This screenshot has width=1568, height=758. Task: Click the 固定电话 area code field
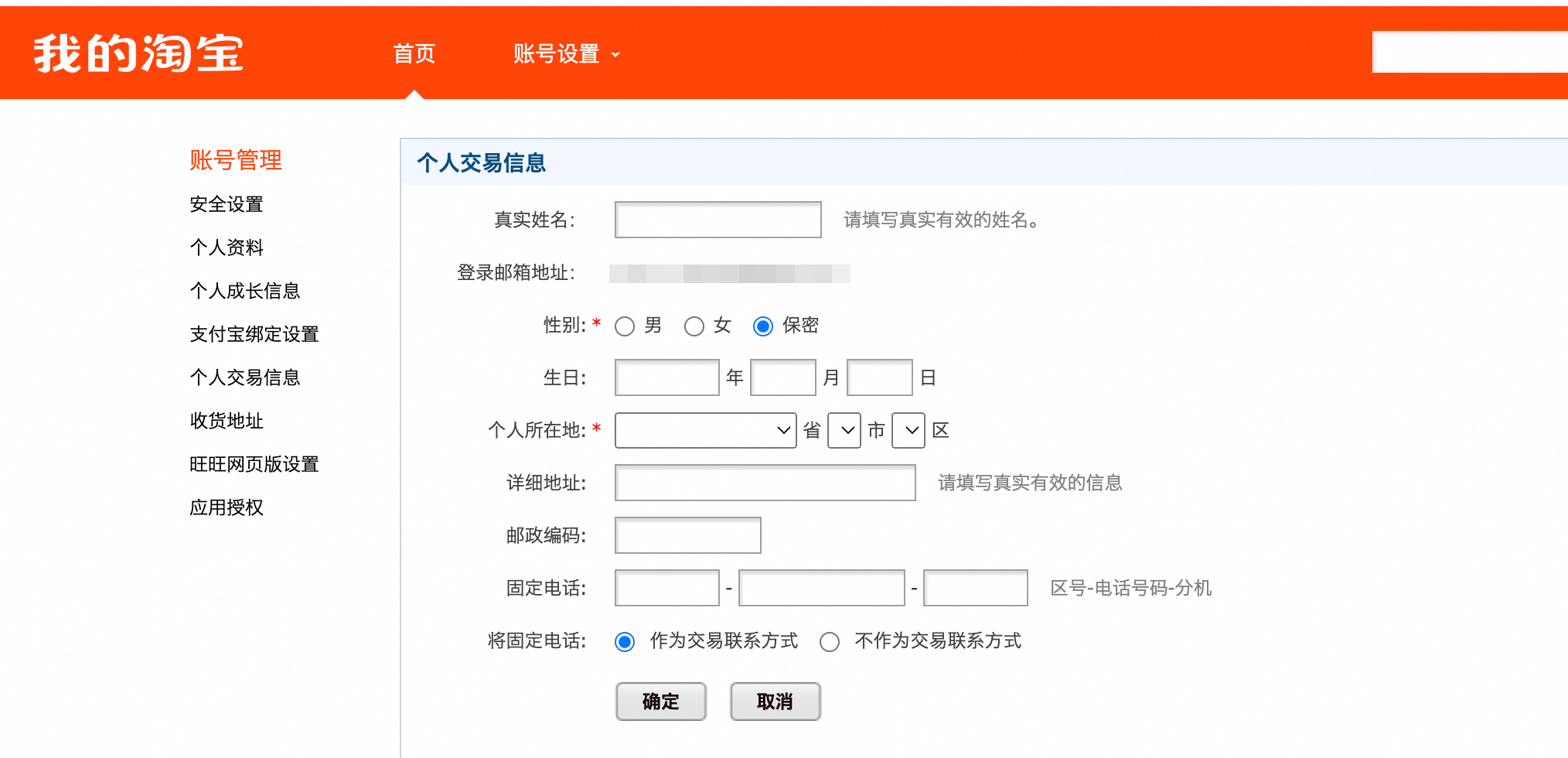coord(666,588)
